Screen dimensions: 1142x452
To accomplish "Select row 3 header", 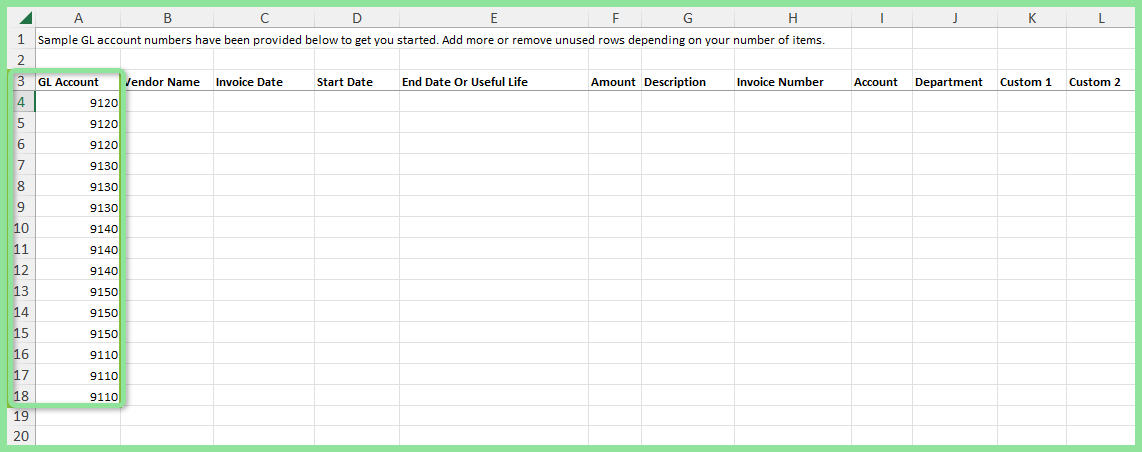I will tap(21, 82).
